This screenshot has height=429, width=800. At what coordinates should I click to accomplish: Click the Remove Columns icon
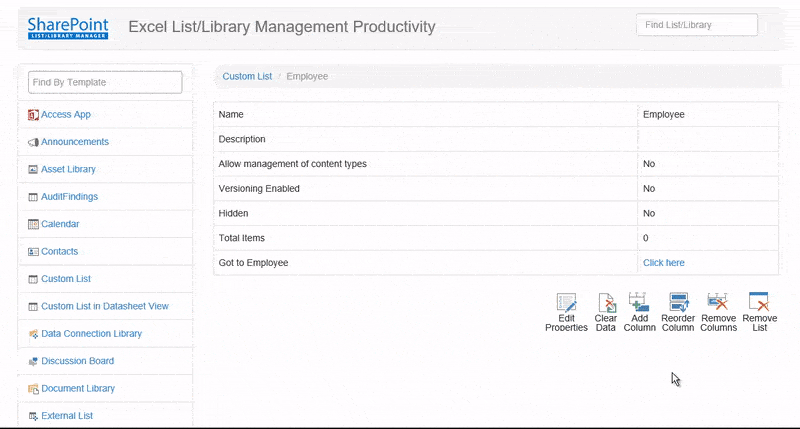pos(718,302)
